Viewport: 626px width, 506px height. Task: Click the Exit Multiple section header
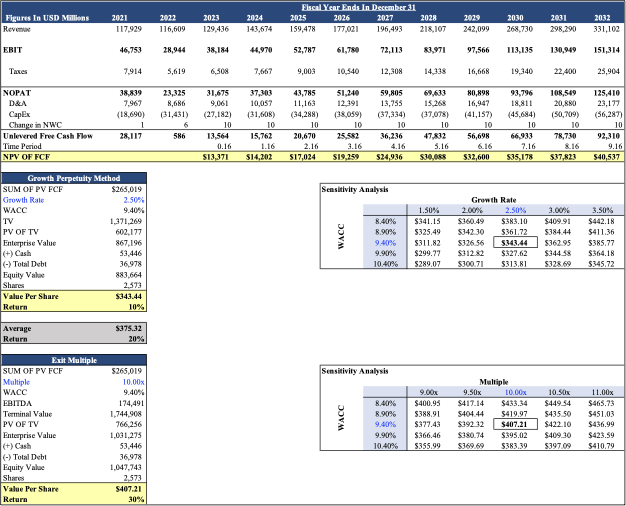[74, 360]
